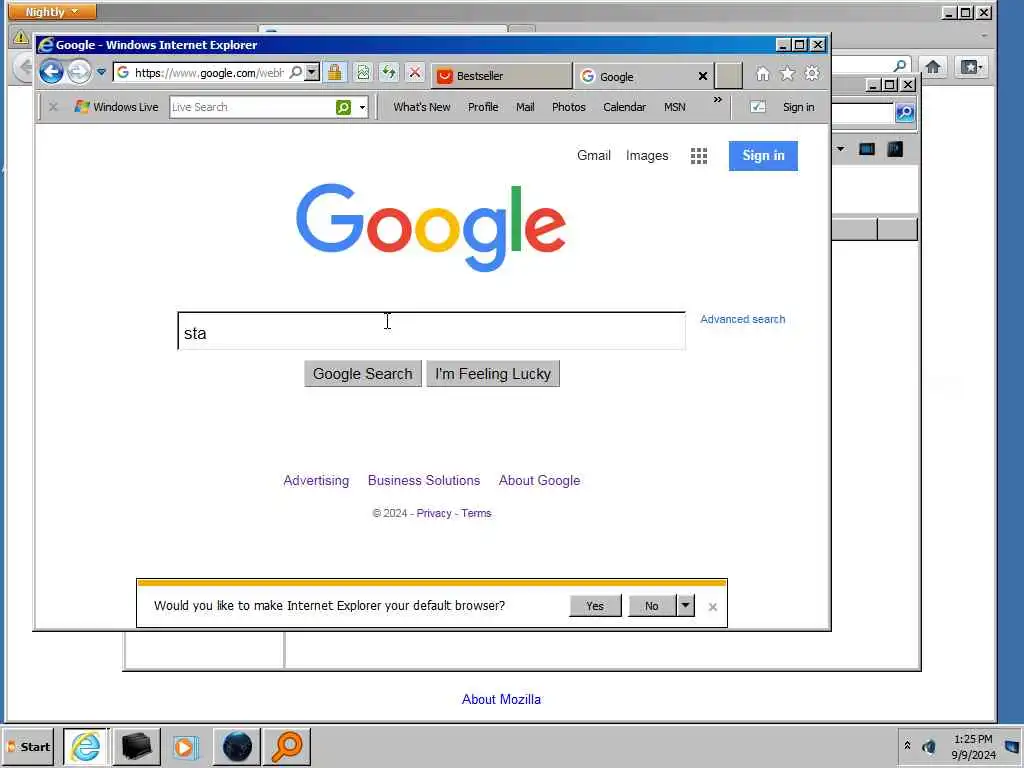Open the Nightly menu button

[x=52, y=12]
